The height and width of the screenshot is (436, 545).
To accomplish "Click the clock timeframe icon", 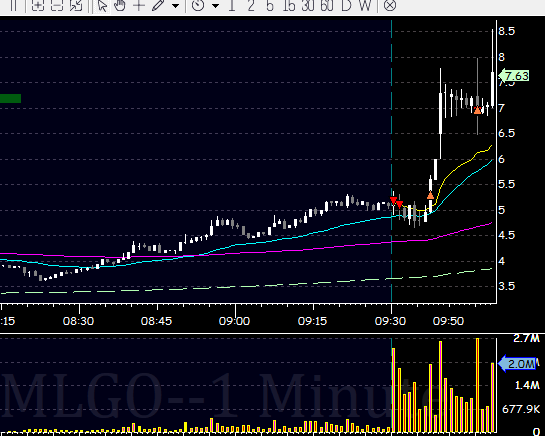I will tap(198, 5).
